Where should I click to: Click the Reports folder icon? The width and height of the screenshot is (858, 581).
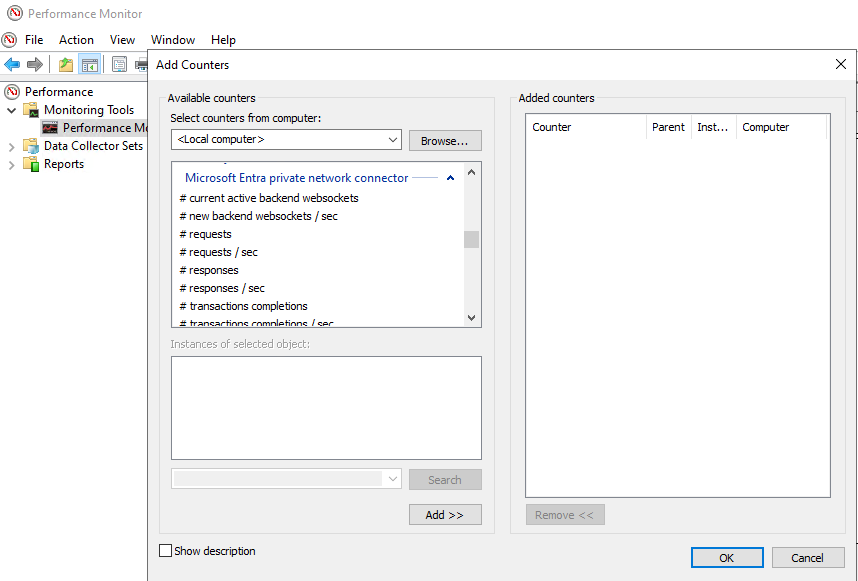tap(31, 164)
